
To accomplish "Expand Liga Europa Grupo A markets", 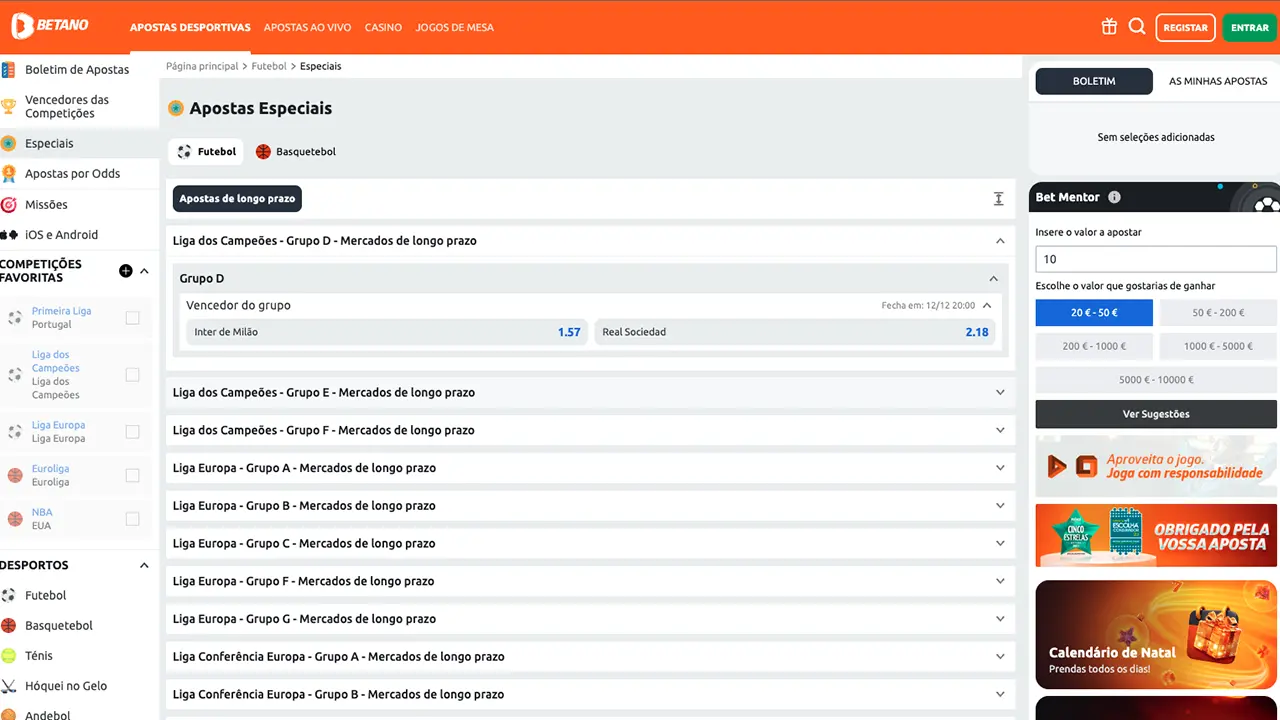I will pyautogui.click(x=1000, y=468).
